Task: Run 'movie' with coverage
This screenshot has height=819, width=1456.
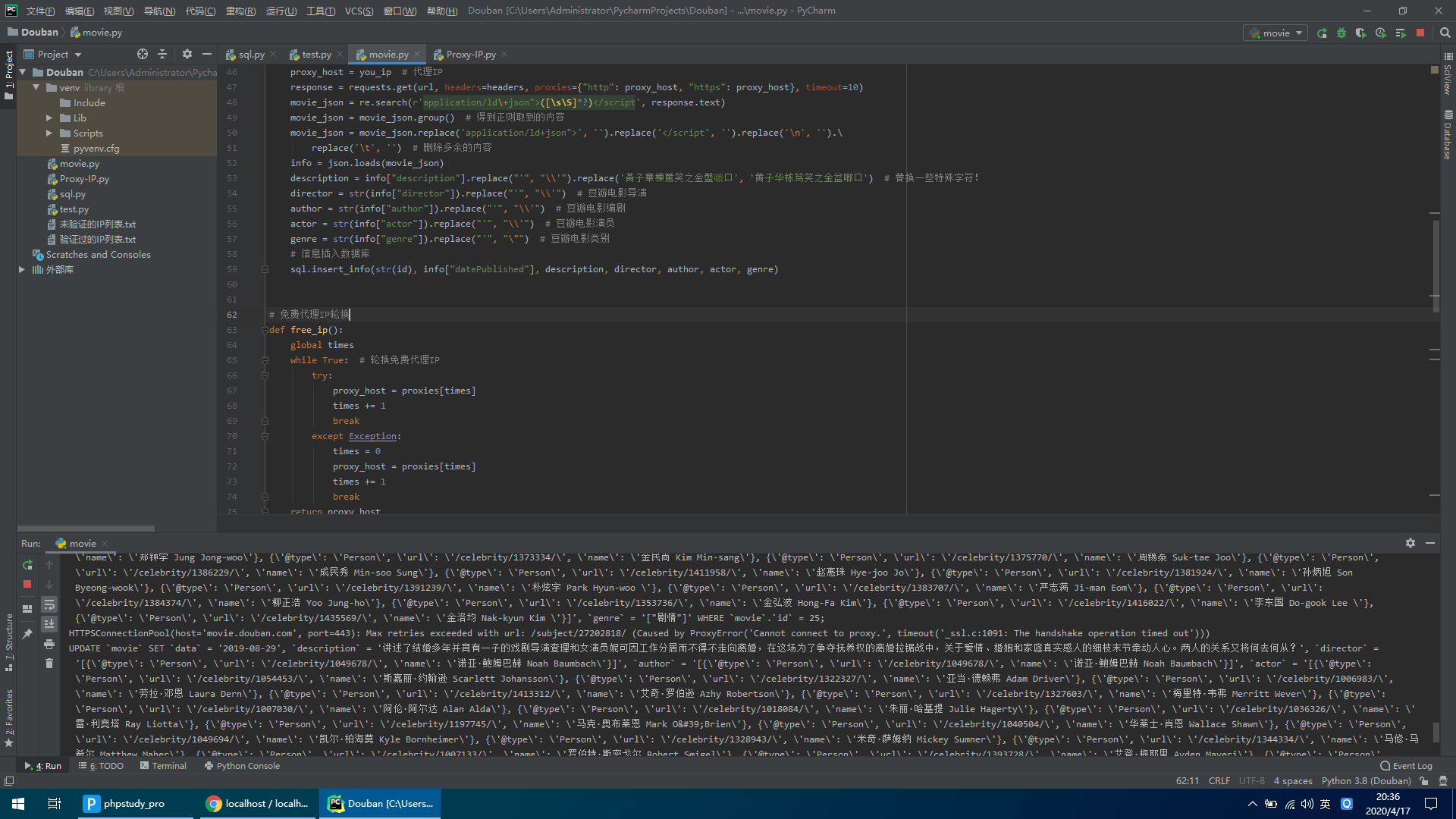Action: [1361, 33]
